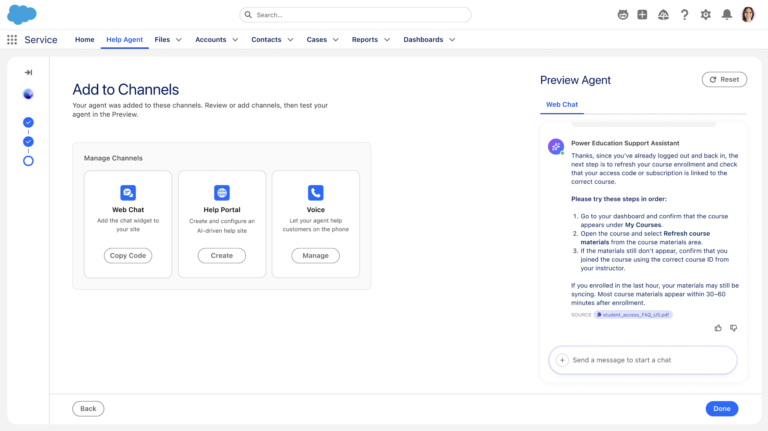Click the Done button
The image size is (768, 431).
[722, 408]
